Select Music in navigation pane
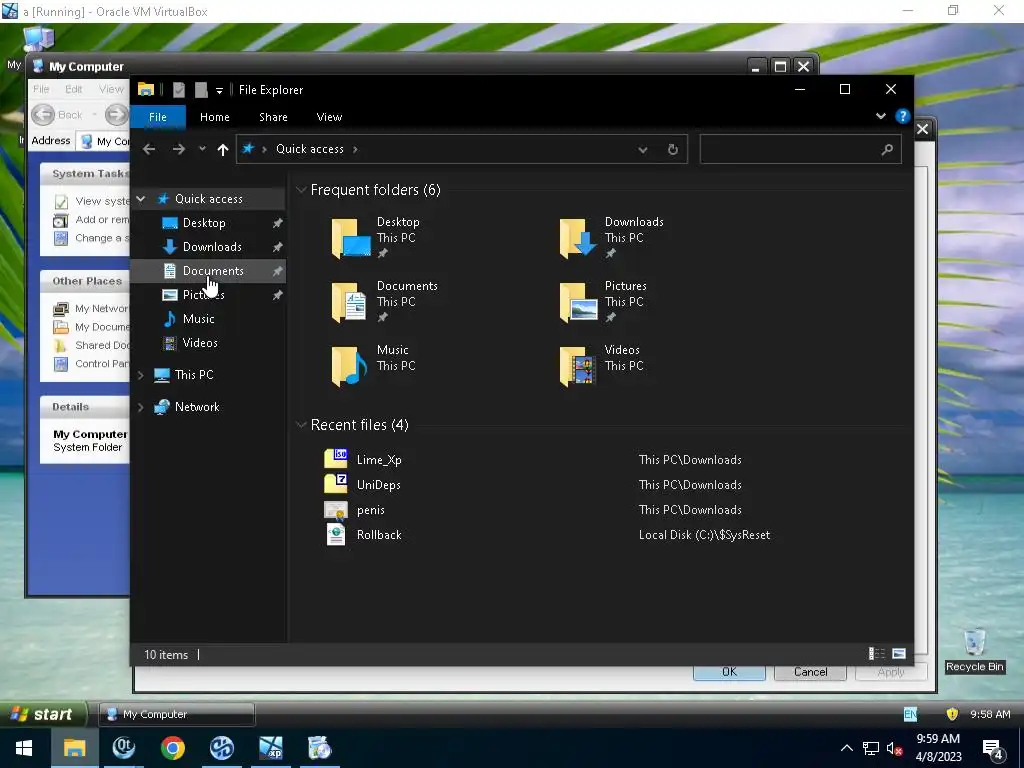Image resolution: width=1024 pixels, height=768 pixels. (199, 319)
